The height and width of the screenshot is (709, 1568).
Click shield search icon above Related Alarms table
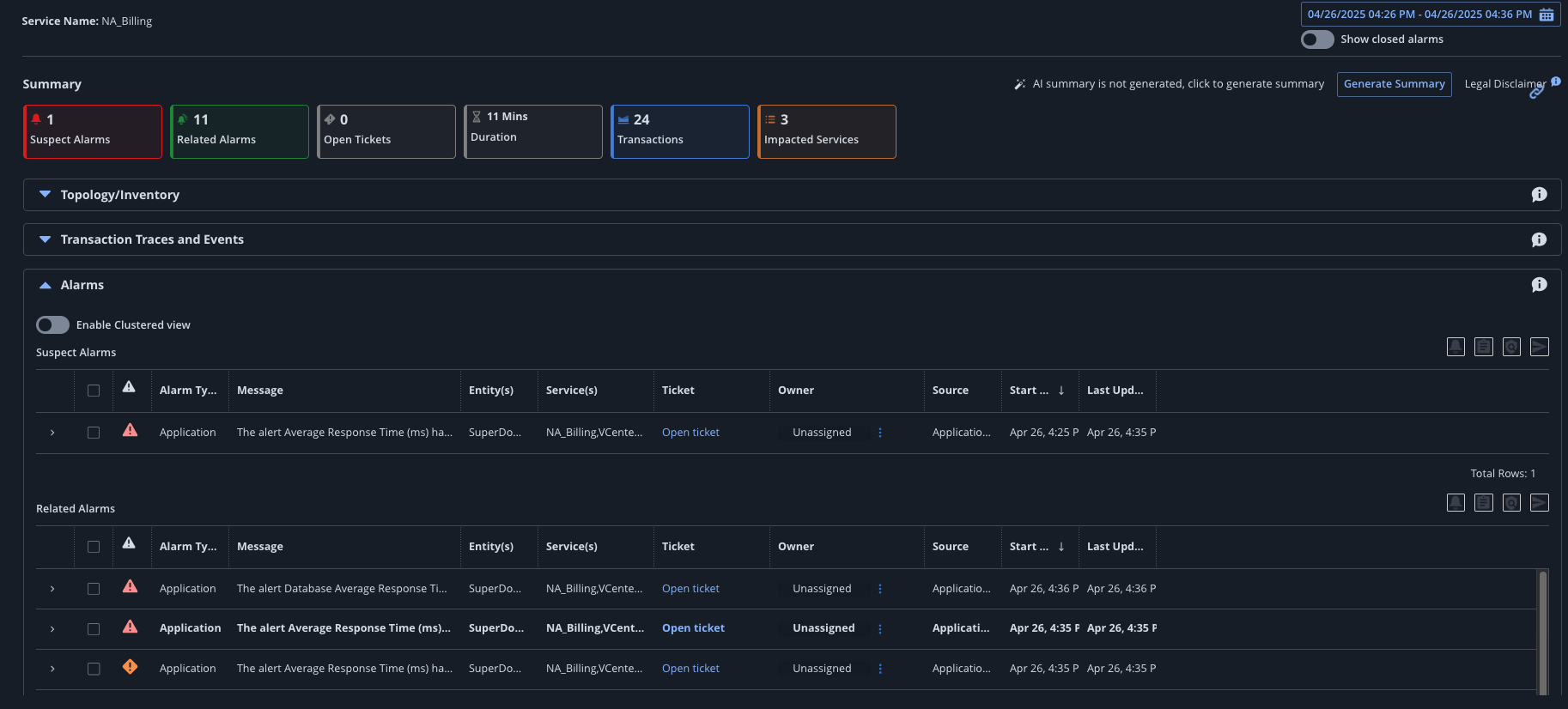click(x=1511, y=503)
